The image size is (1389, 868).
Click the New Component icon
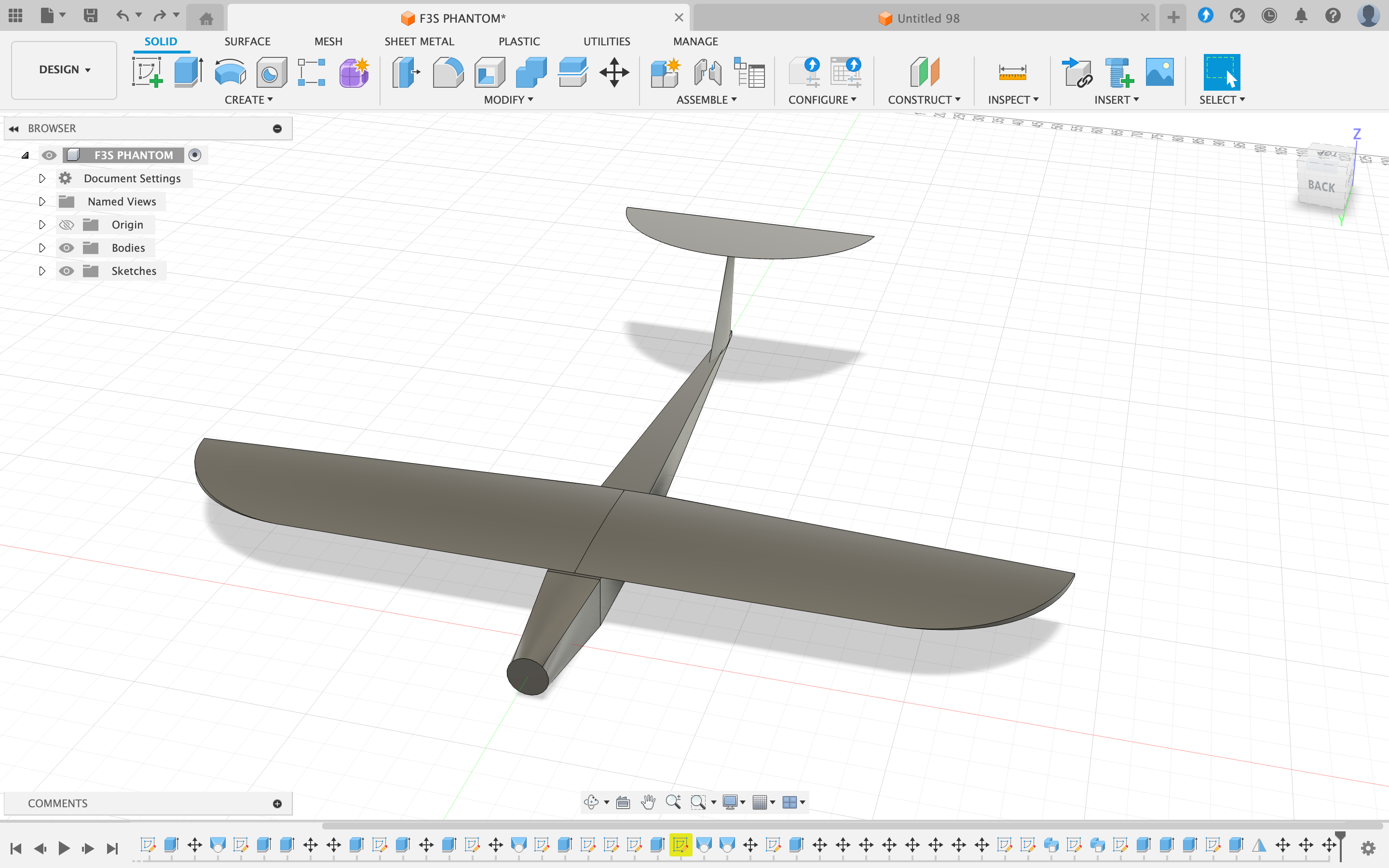tap(665, 72)
